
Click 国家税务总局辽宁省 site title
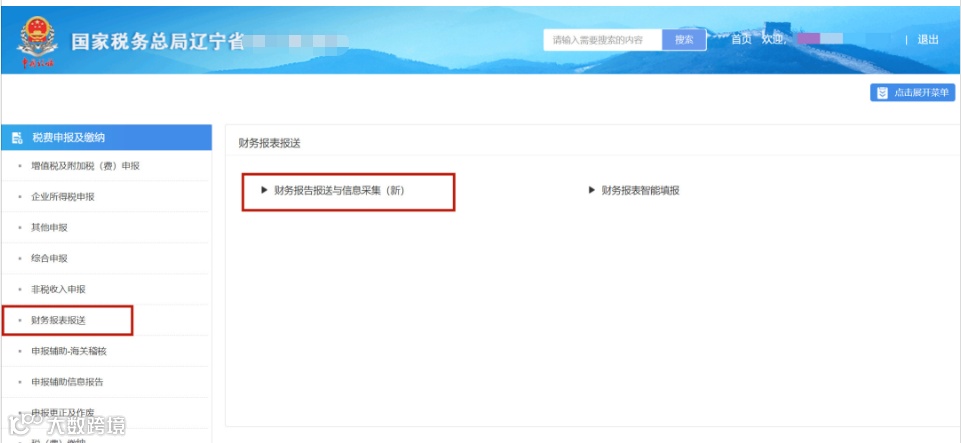click(x=158, y=42)
